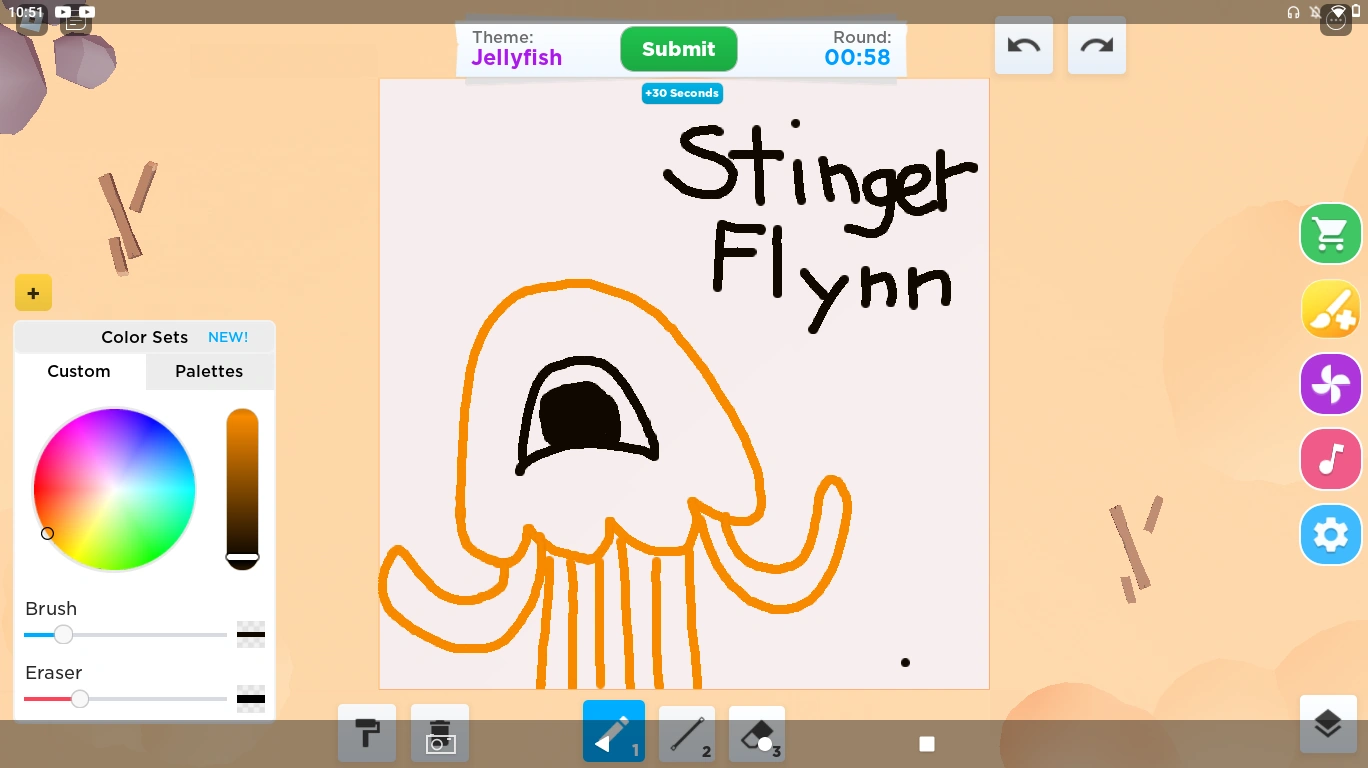Select the Pencil drawing tool
1368x768 pixels.
tap(613, 731)
